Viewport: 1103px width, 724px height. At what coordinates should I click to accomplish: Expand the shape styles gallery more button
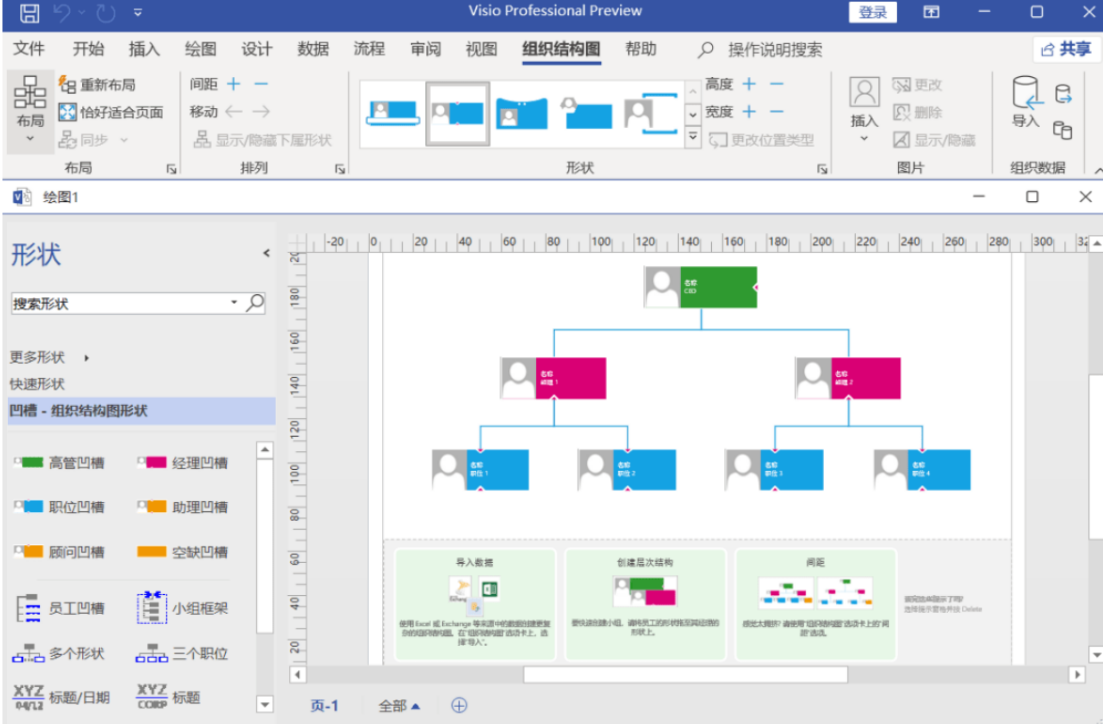[693, 137]
